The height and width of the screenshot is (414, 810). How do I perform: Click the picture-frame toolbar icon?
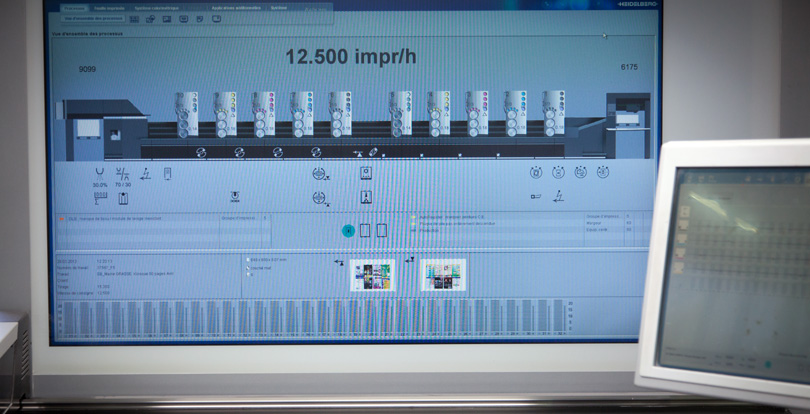(167, 19)
